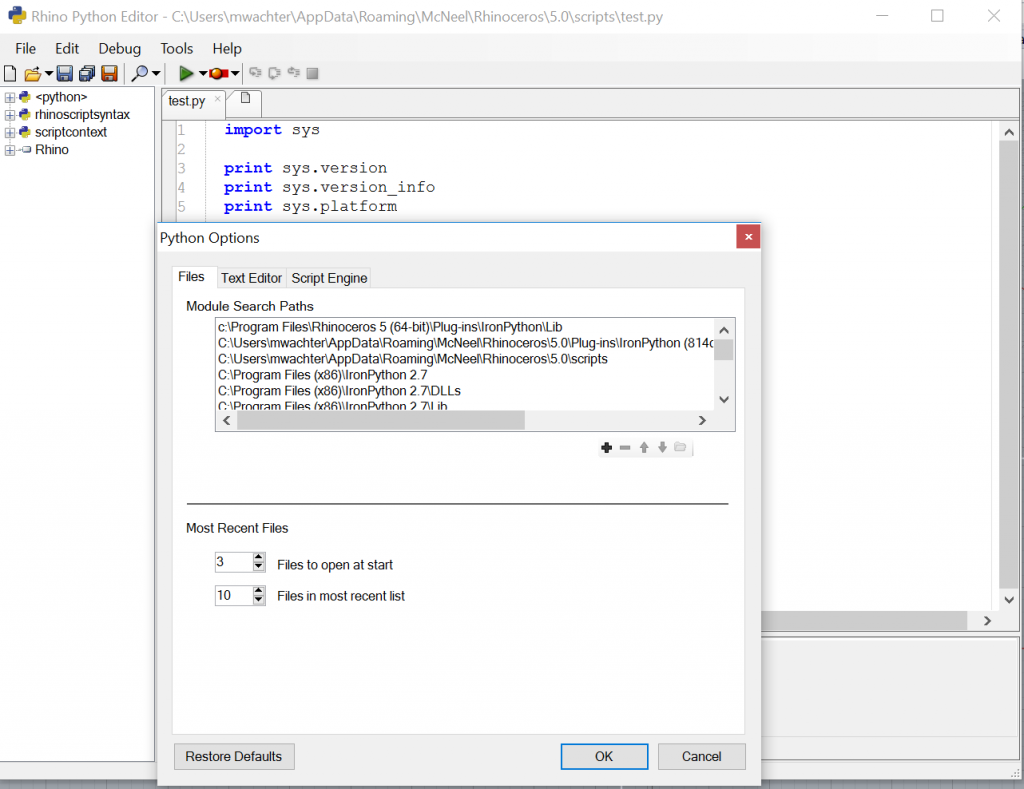Click the new blank tab icon
This screenshot has height=789, width=1024.
(246, 98)
